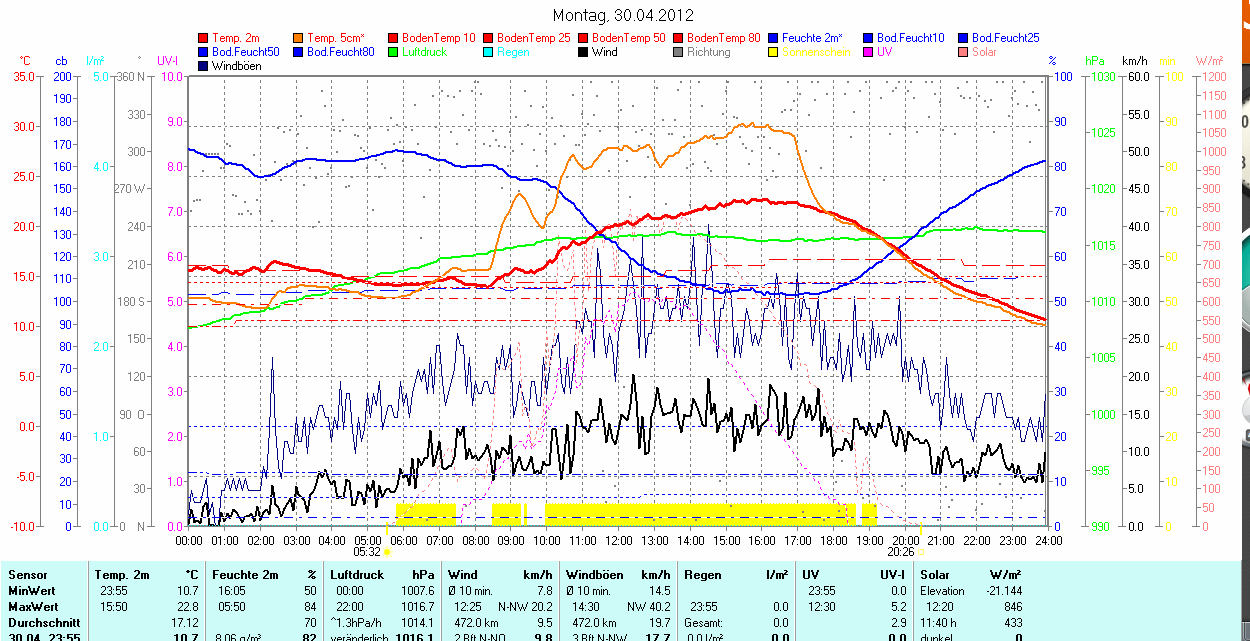Click the BodenTemp 80 legend label
Image resolution: width=1250 pixels, height=641 pixels.
(x=724, y=38)
